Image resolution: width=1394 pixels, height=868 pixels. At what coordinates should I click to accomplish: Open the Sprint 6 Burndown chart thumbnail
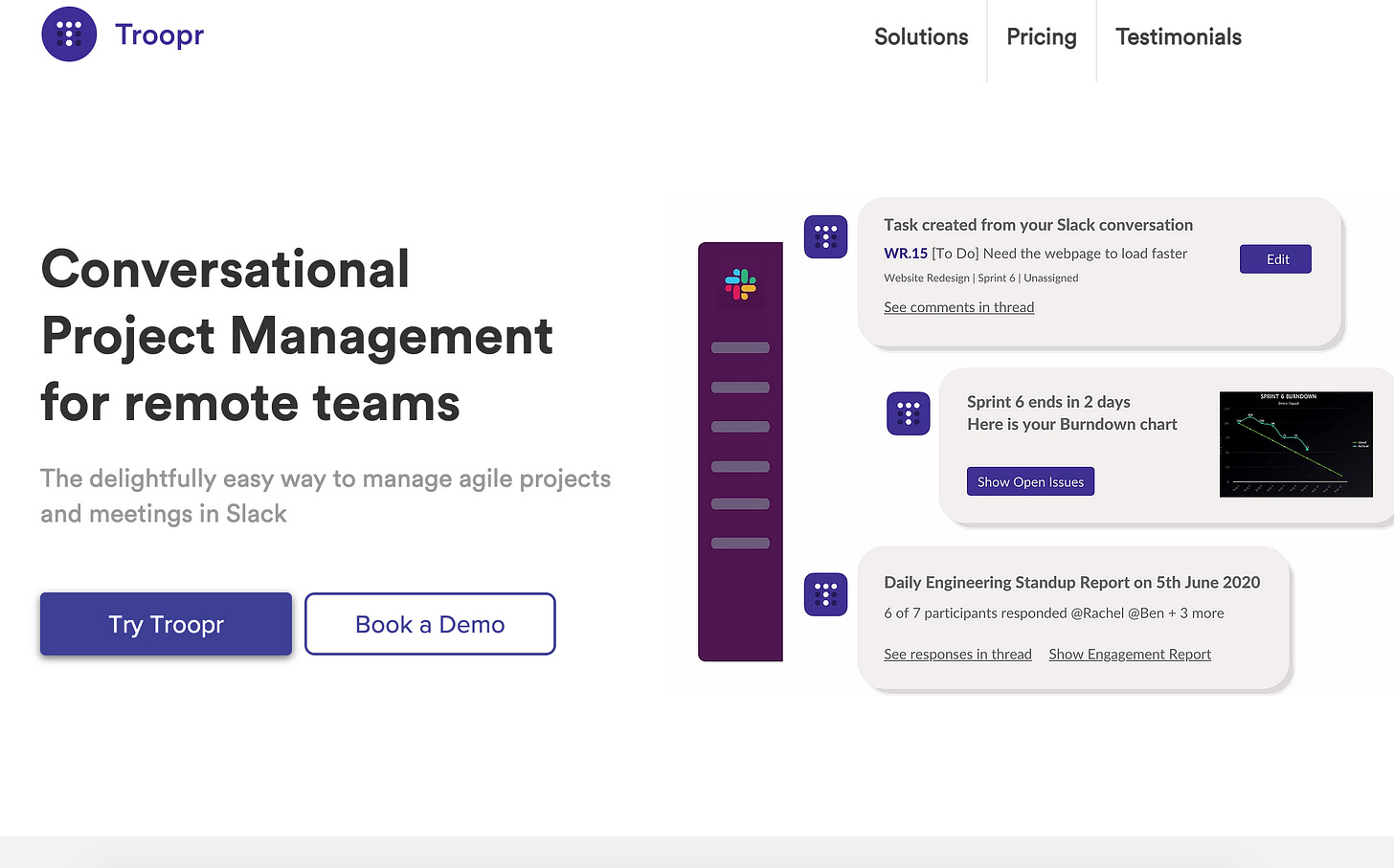tap(1296, 444)
